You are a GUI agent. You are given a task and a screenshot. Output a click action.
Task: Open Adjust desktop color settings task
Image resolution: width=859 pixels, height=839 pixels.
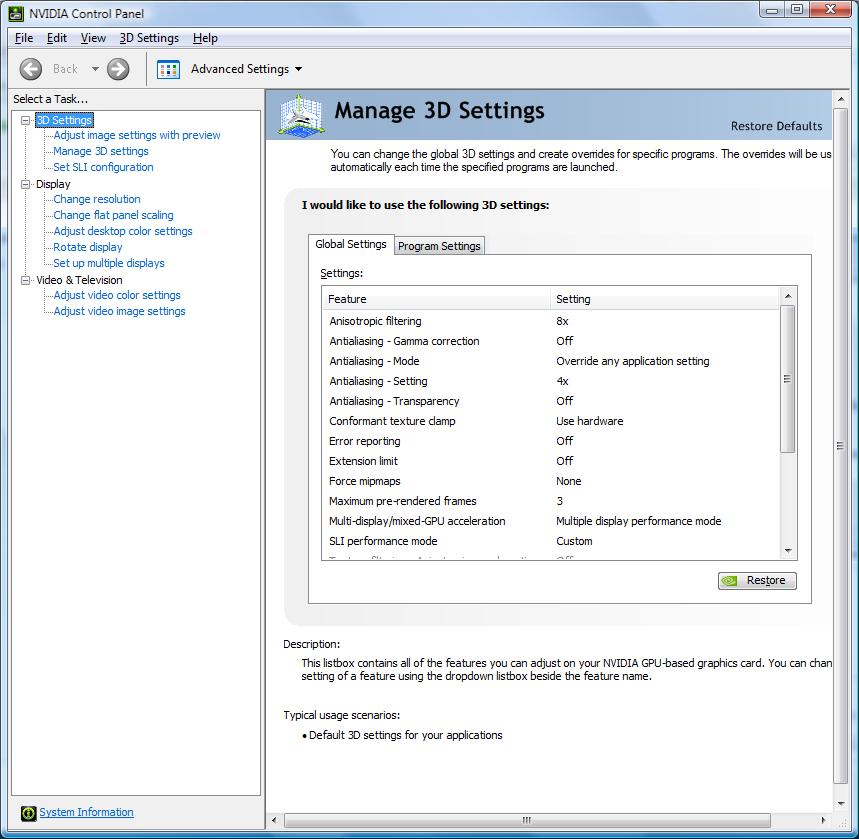(123, 231)
